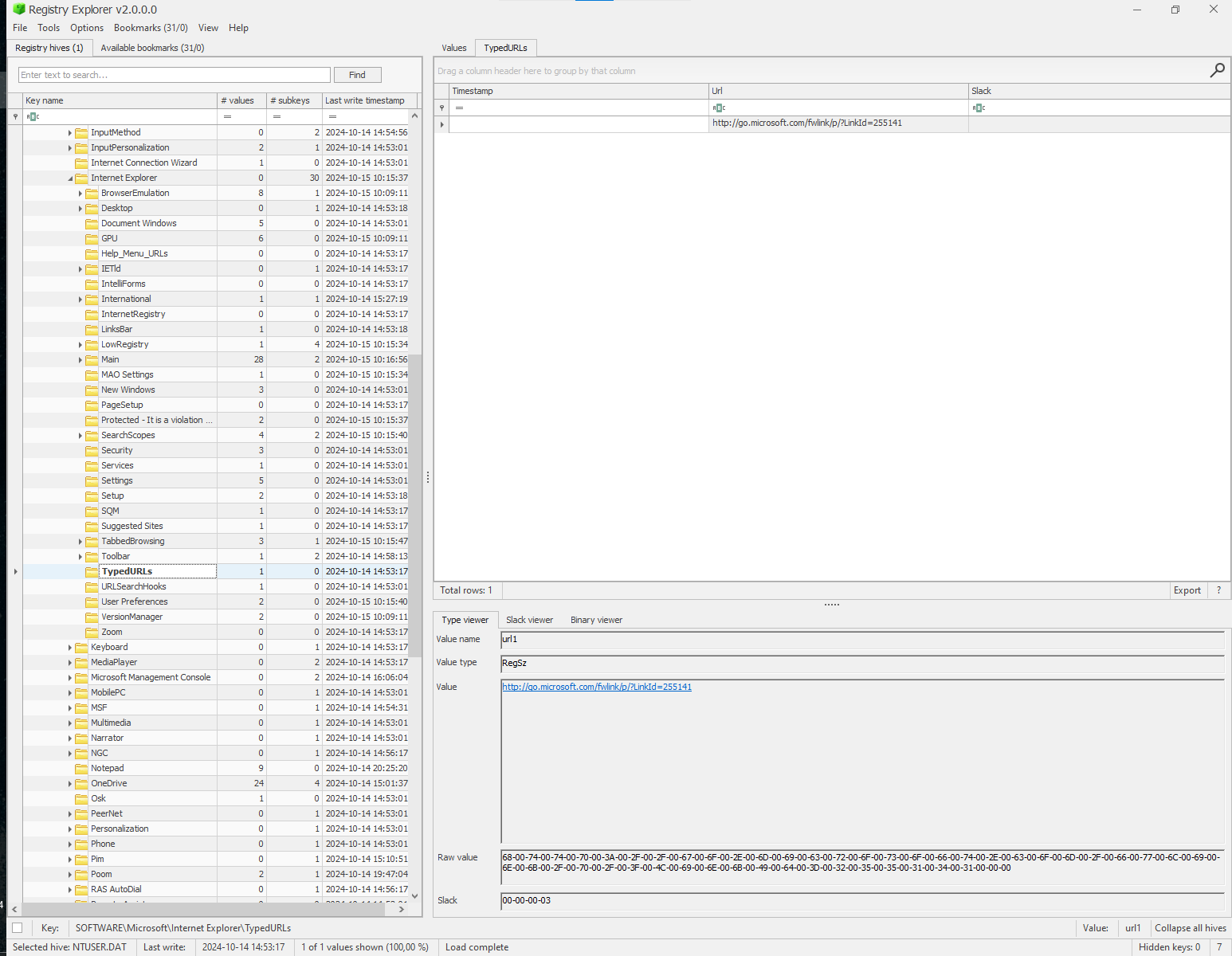Switch to the Values tab
This screenshot has width=1232, height=956.
pyautogui.click(x=454, y=48)
